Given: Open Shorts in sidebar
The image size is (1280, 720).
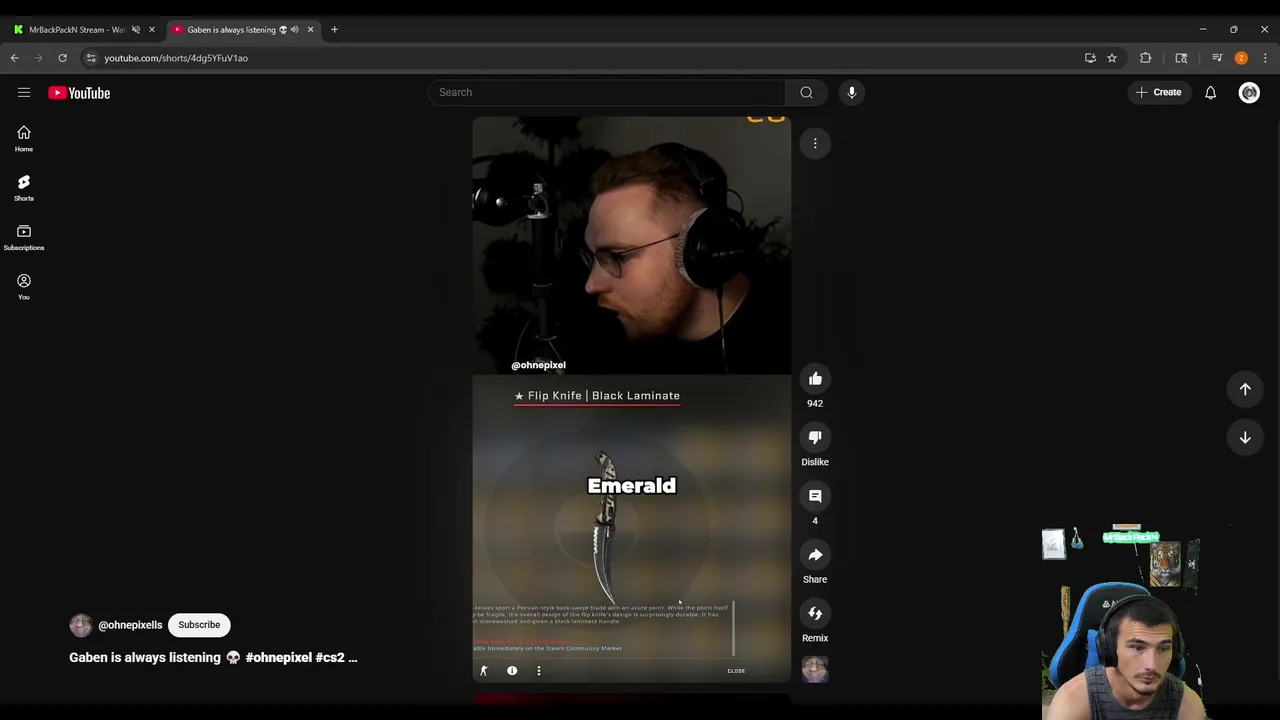Looking at the screenshot, I should [x=24, y=188].
